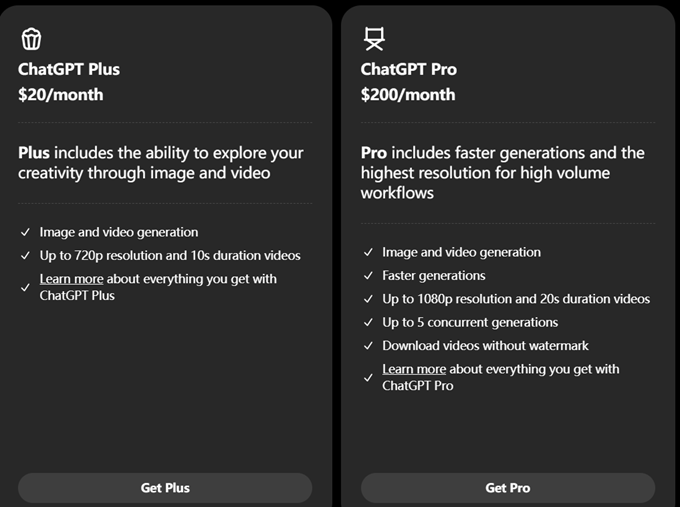Select the $20/month price text

coord(60,95)
